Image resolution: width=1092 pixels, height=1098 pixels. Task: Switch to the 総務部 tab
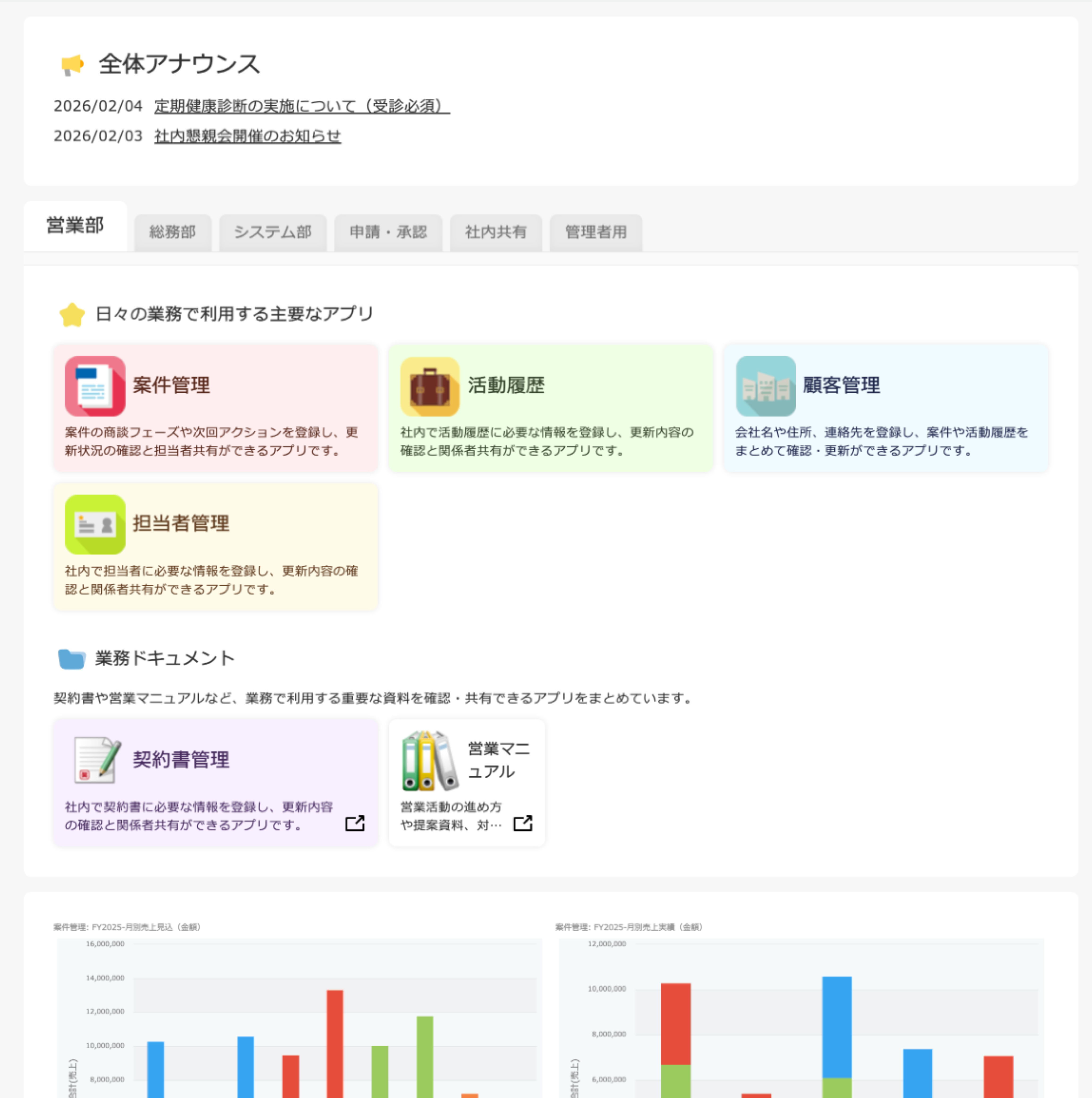click(x=172, y=232)
